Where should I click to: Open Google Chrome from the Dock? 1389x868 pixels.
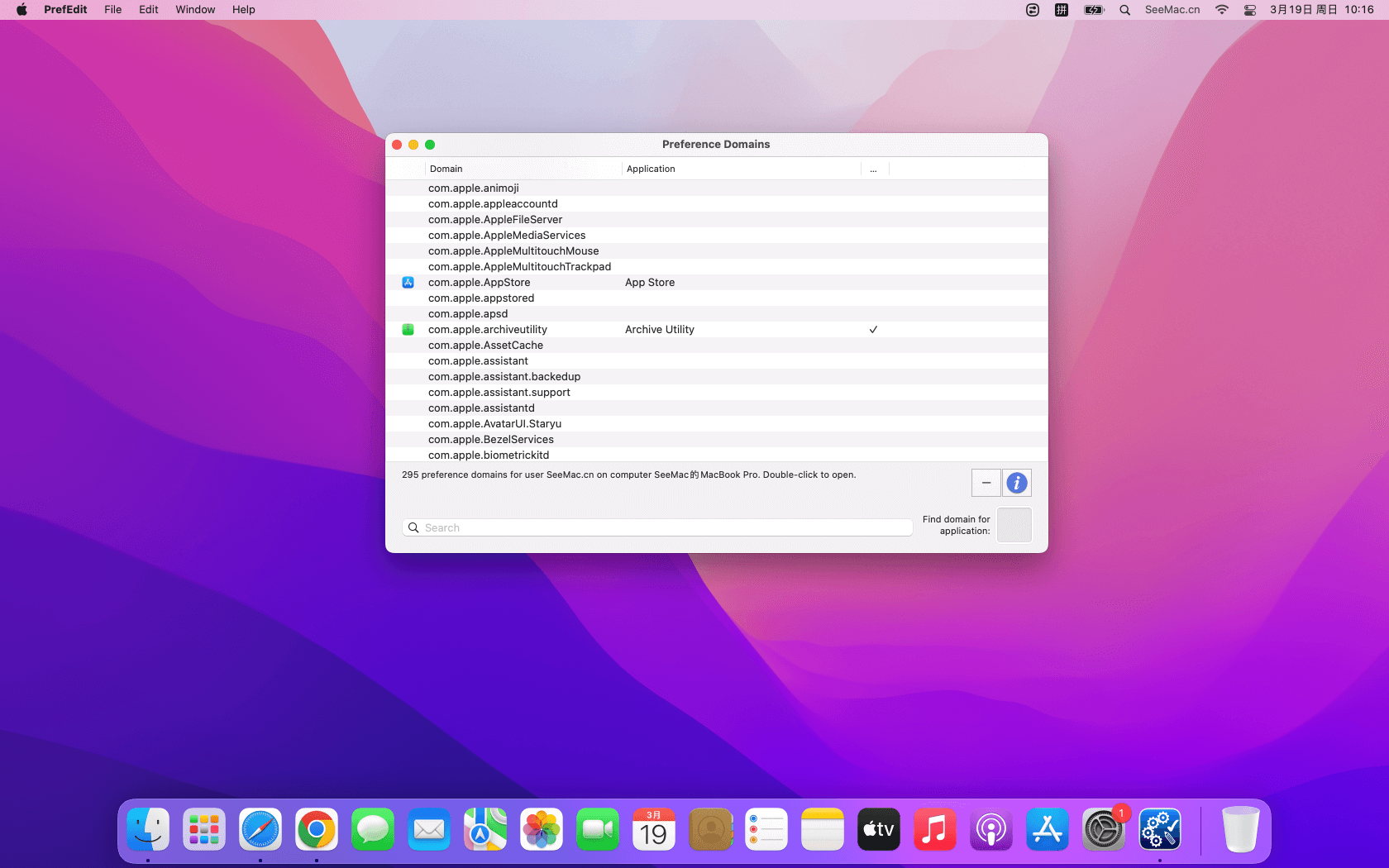[317, 829]
